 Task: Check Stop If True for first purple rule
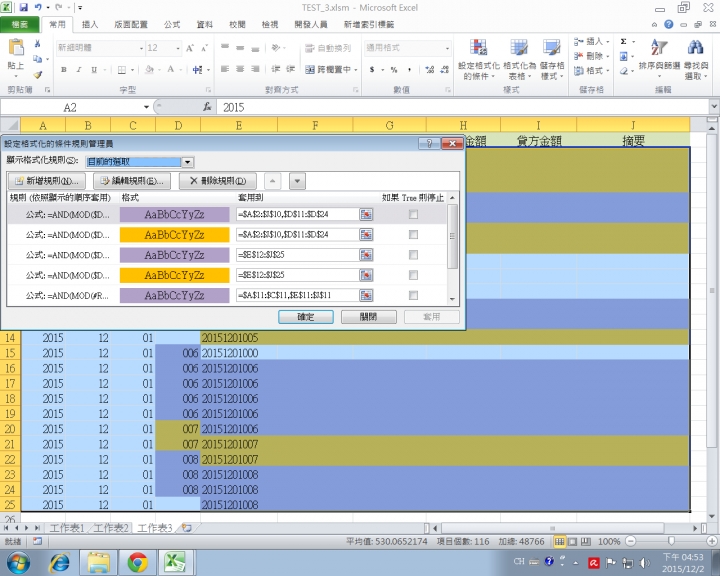(413, 214)
